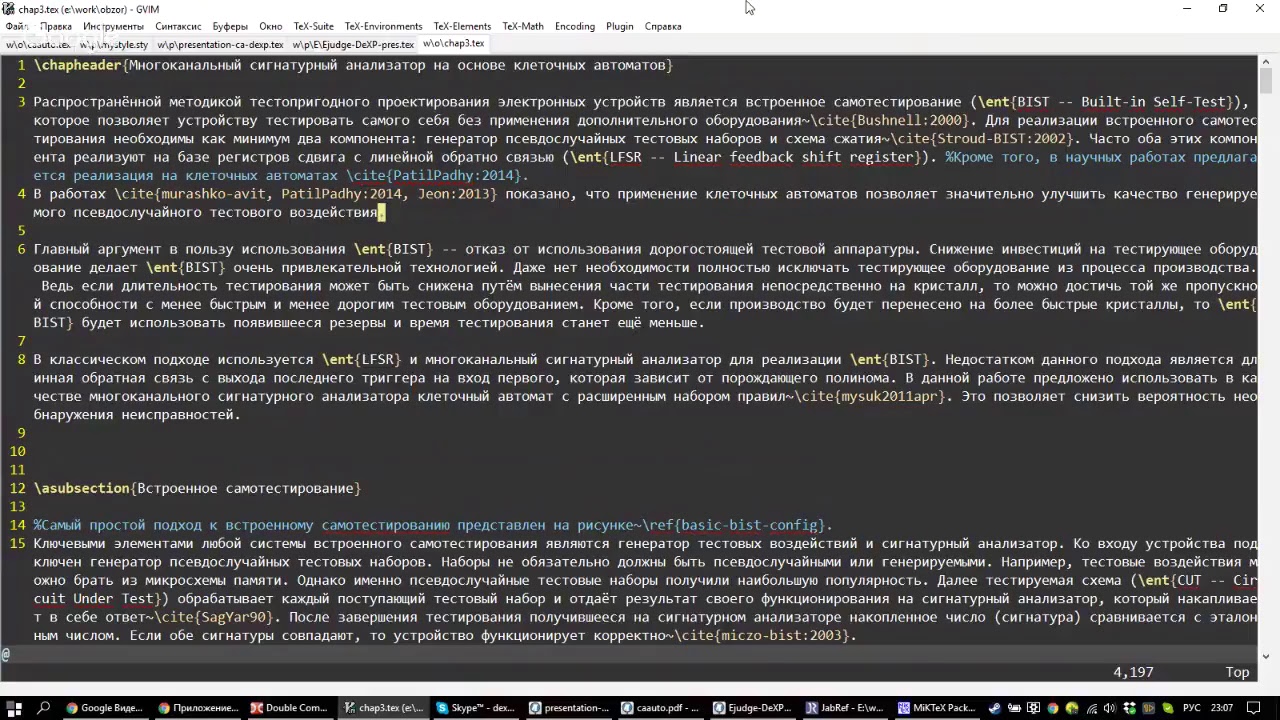This screenshot has height=720, width=1280.
Task: Open the Wi-Fi network tray icon
Action: (1092, 708)
